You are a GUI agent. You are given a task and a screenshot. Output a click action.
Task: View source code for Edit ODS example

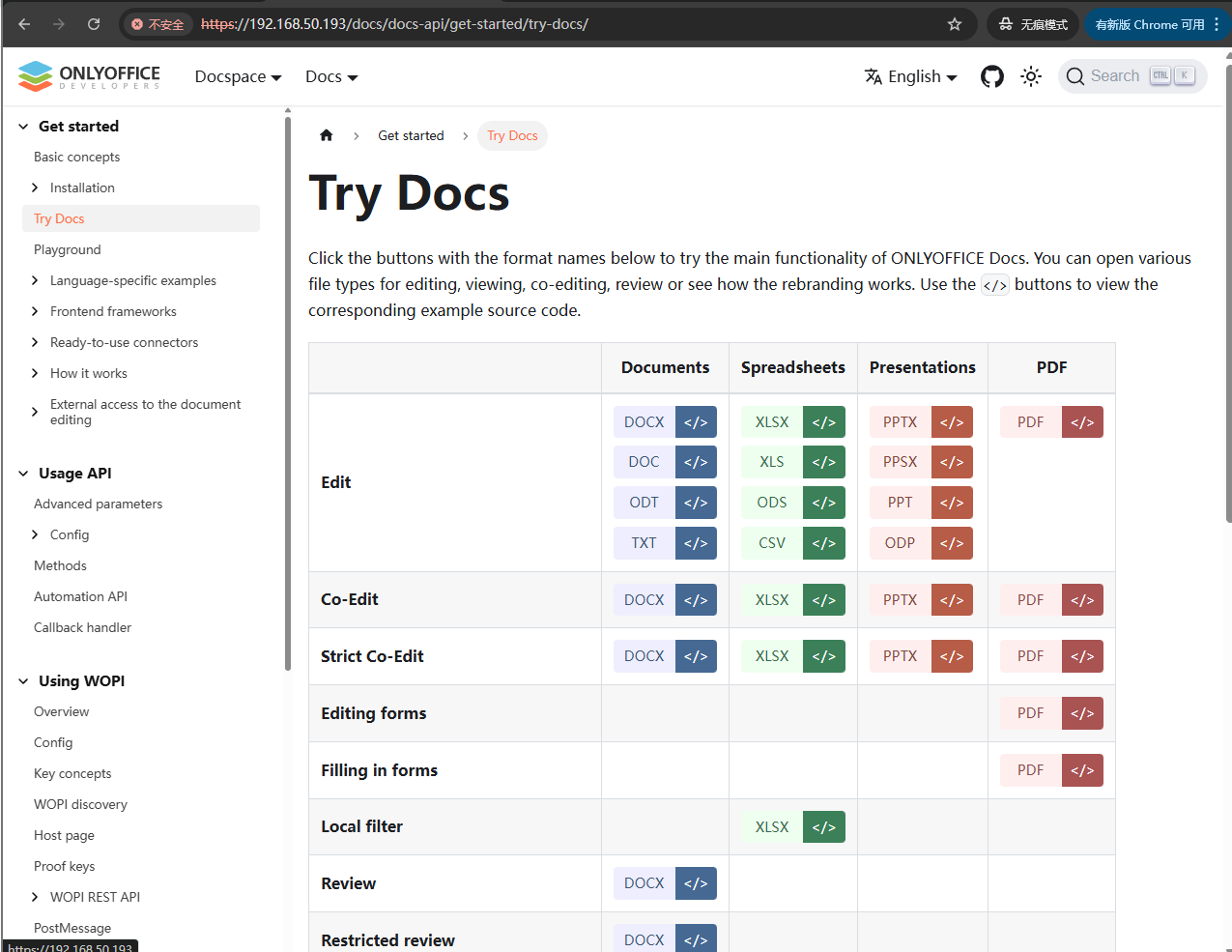click(x=824, y=503)
